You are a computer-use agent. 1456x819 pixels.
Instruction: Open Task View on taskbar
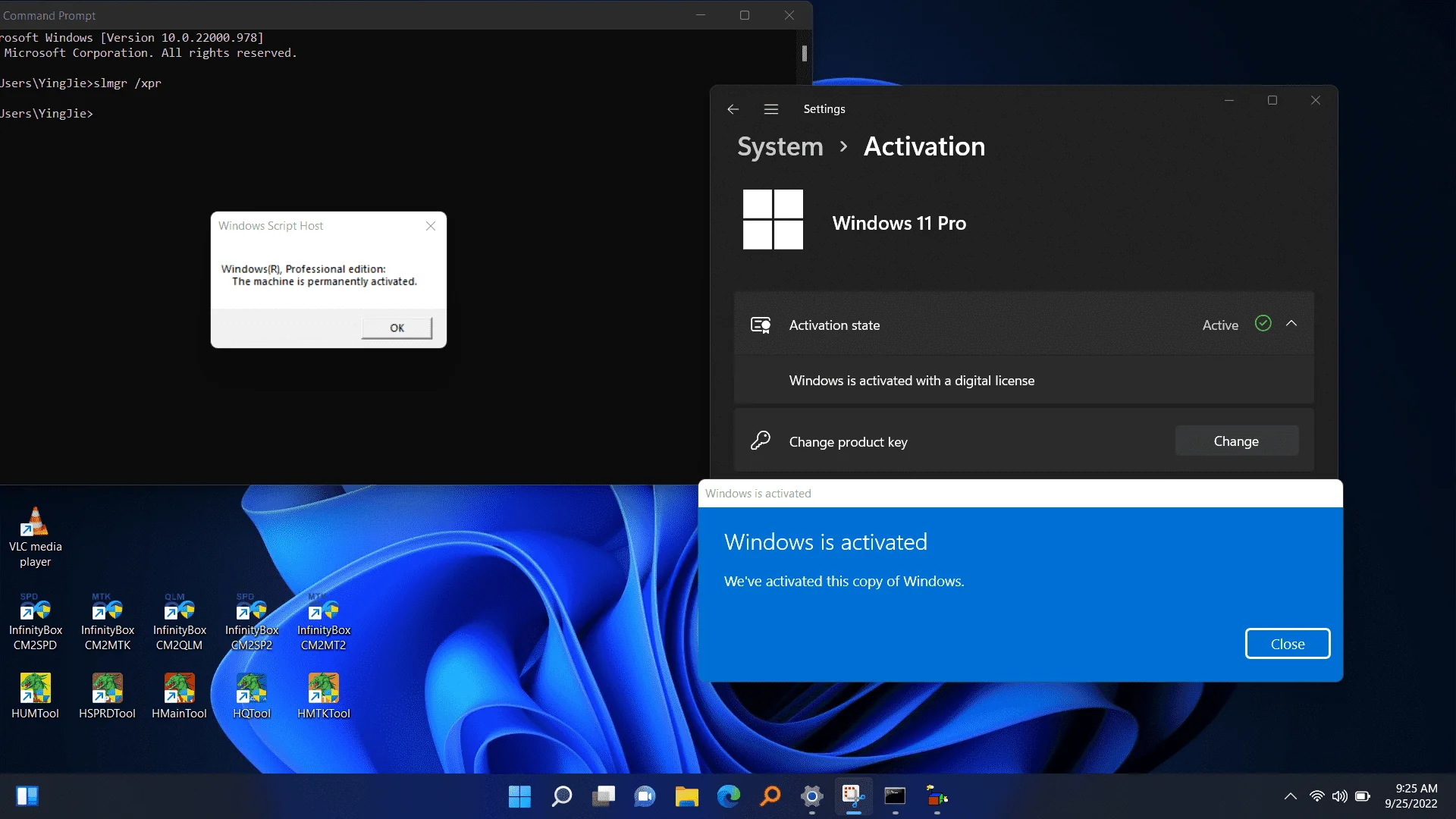point(604,796)
